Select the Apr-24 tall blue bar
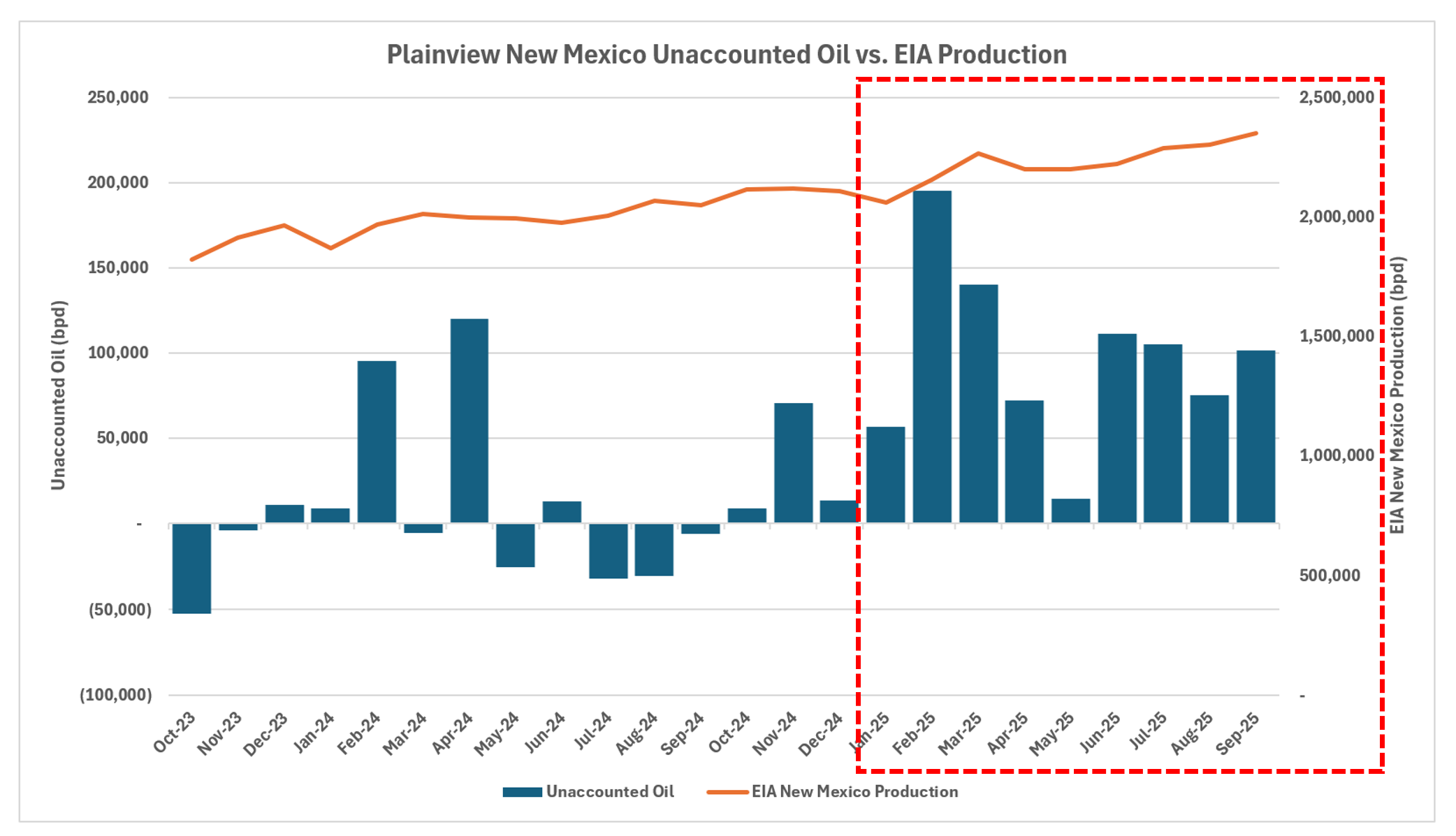 469,420
